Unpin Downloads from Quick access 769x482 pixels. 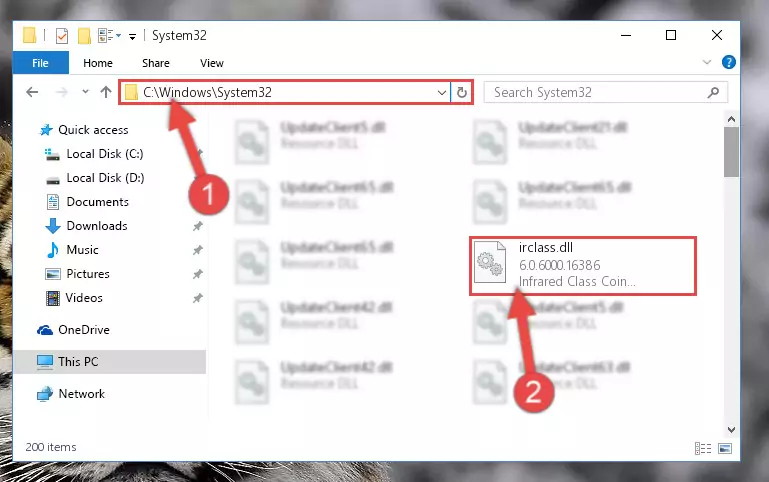pyautogui.click(x=197, y=226)
